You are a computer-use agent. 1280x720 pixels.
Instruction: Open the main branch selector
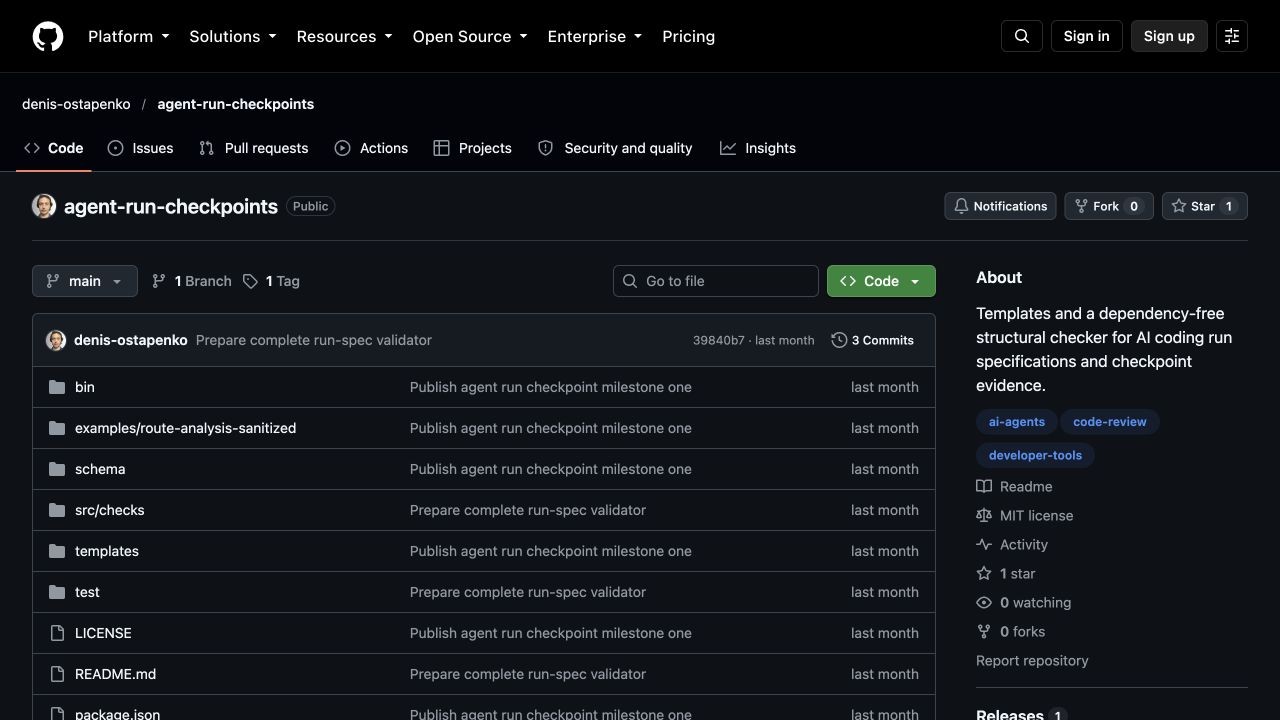(85, 281)
